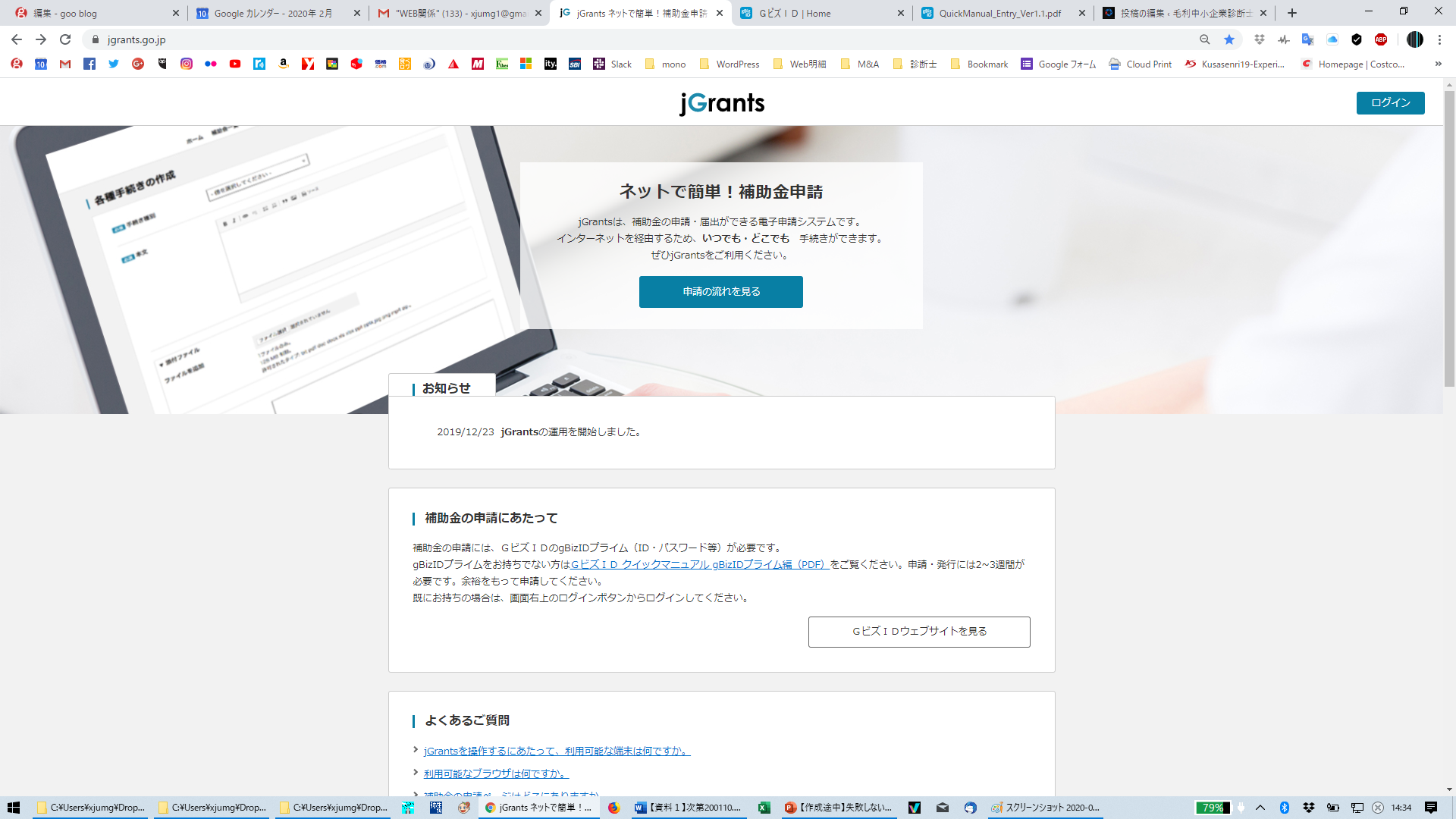Switch to the 投稿の編集 tab

(x=1185, y=13)
